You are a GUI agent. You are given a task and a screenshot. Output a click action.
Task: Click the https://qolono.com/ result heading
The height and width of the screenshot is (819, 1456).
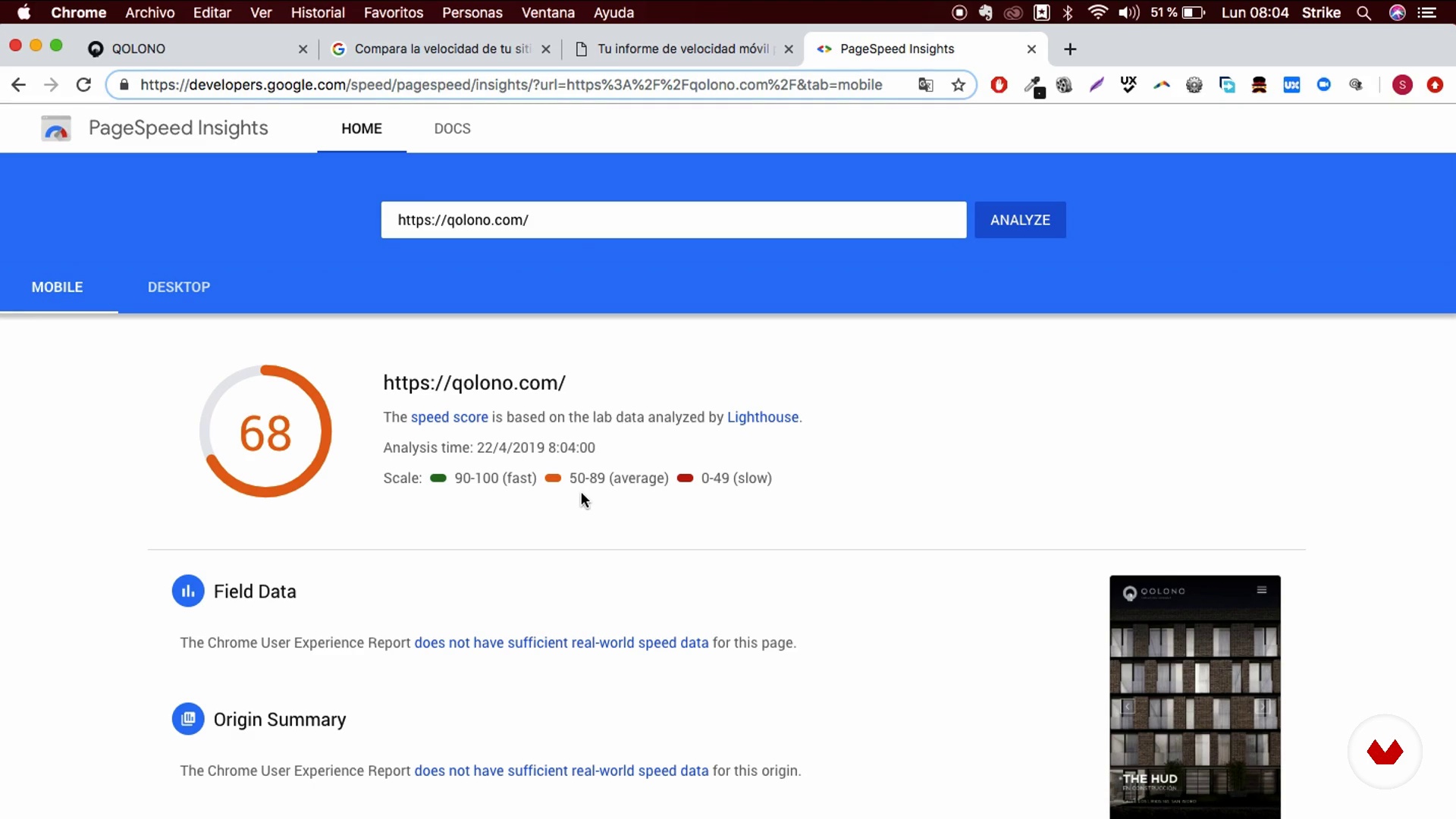pos(475,383)
